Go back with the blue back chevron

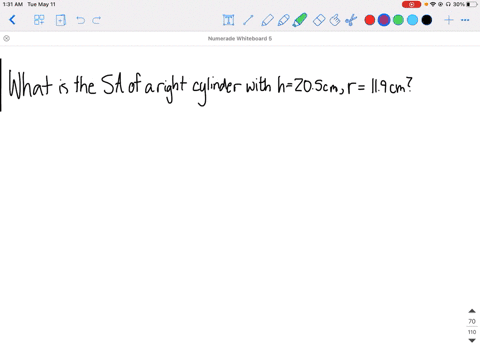pyautogui.click(x=12, y=20)
